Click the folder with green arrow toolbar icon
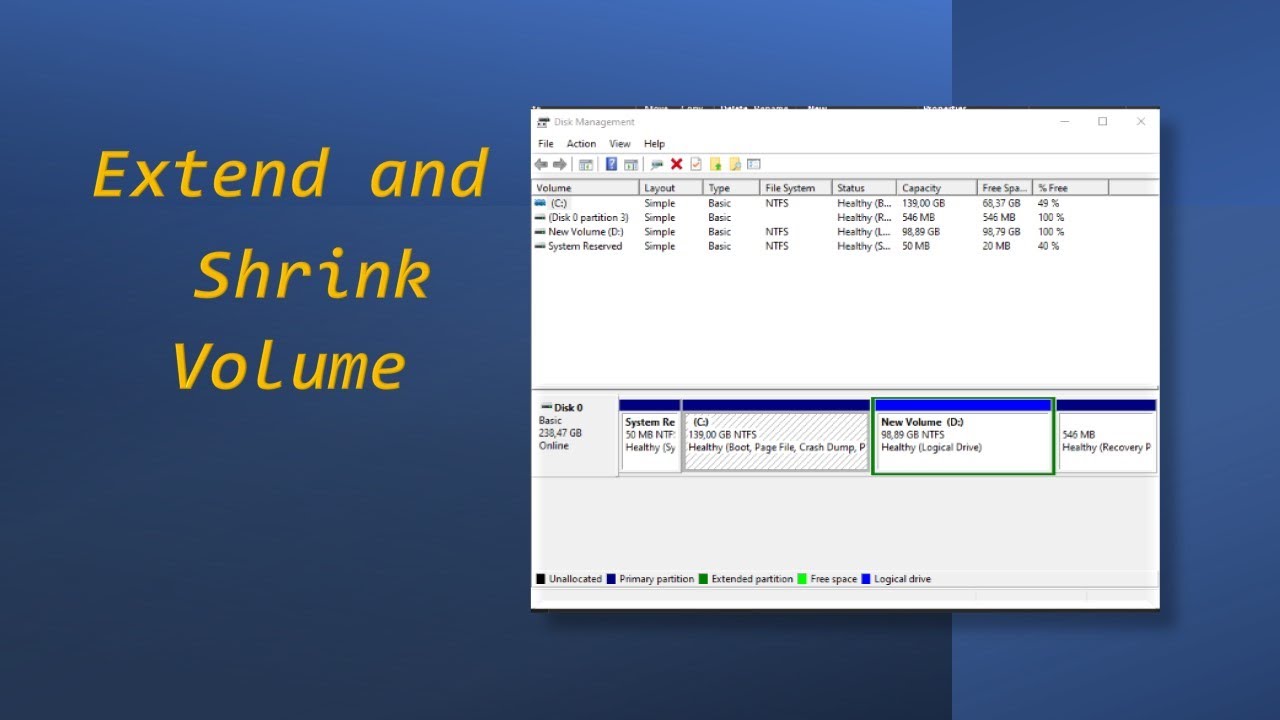Viewport: 1280px width, 720px height. (716, 164)
